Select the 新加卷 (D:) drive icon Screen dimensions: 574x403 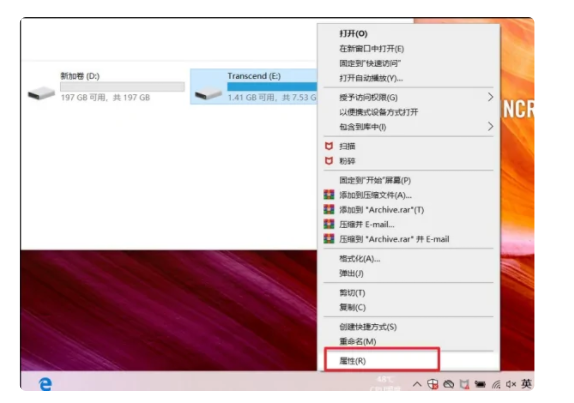(41, 93)
